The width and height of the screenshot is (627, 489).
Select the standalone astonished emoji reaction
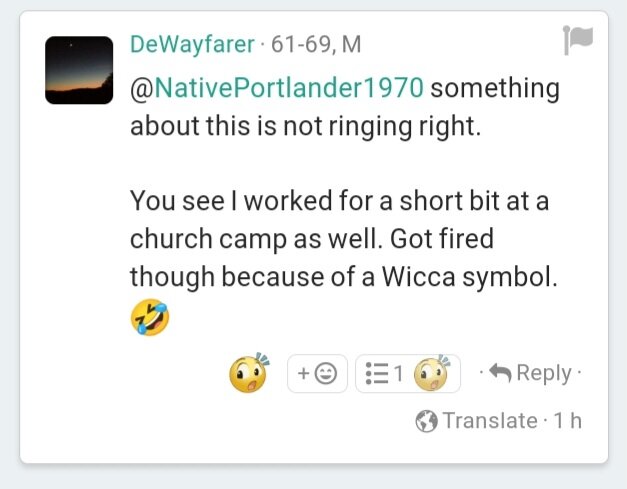[x=249, y=373]
